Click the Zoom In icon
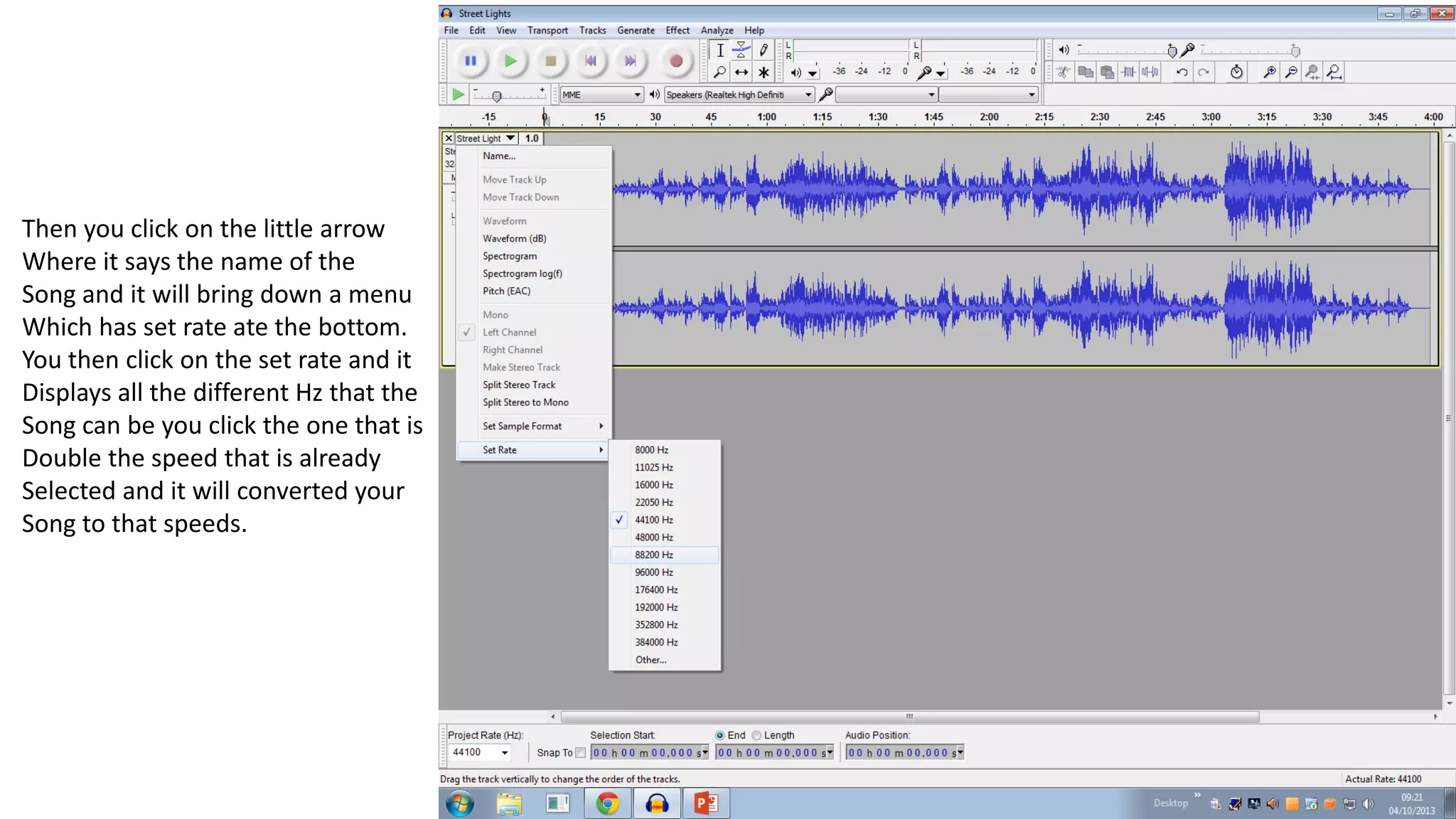Viewport: 1456px width, 819px height. 1269,72
